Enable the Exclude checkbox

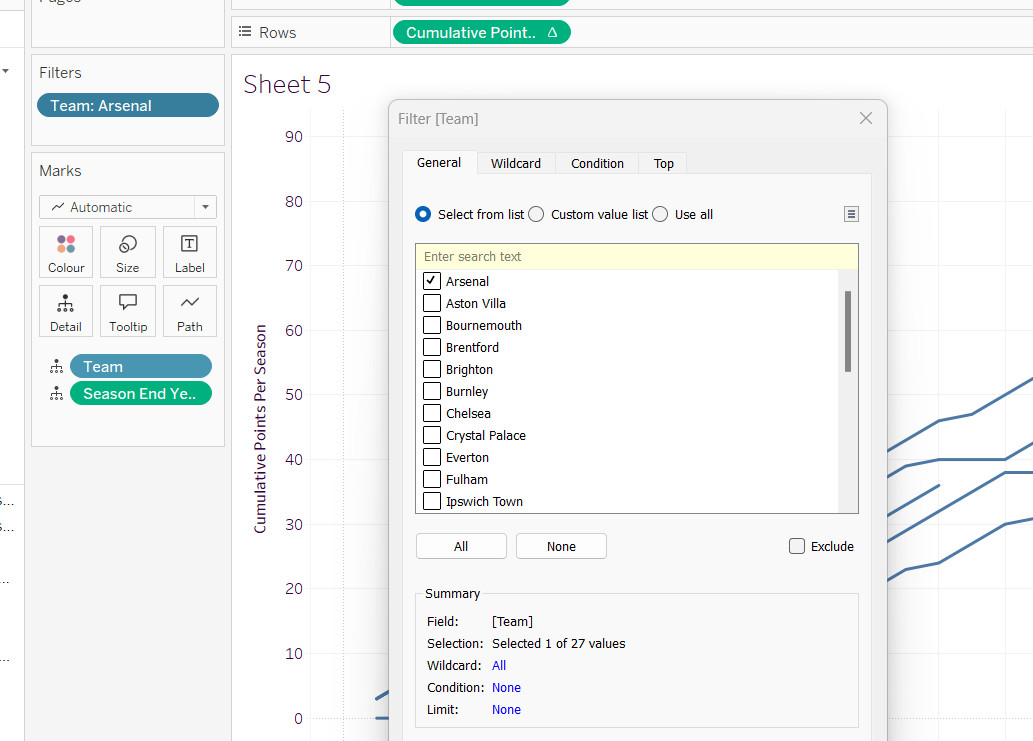pyautogui.click(x=796, y=546)
